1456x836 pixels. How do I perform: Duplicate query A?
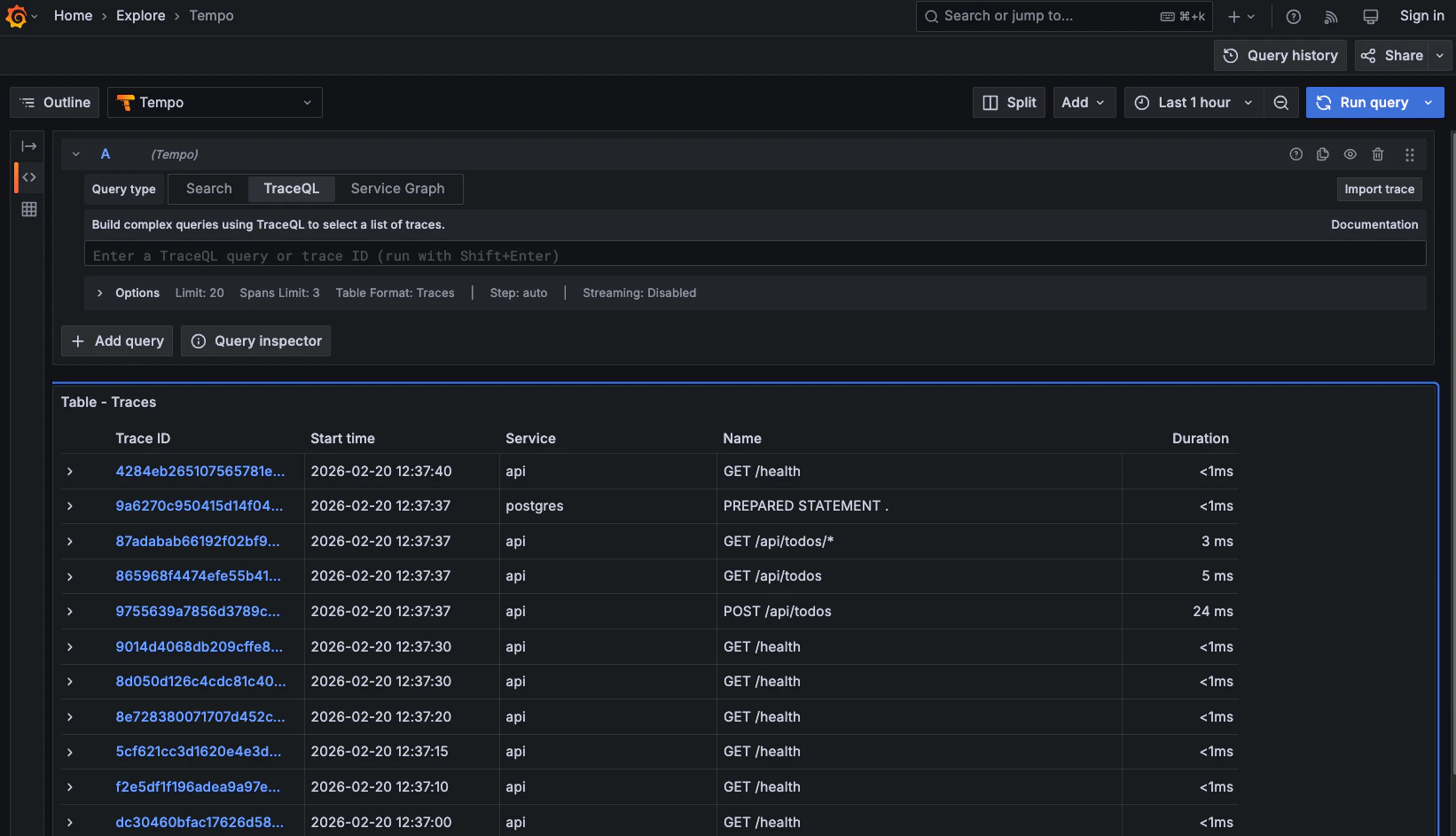(1323, 154)
